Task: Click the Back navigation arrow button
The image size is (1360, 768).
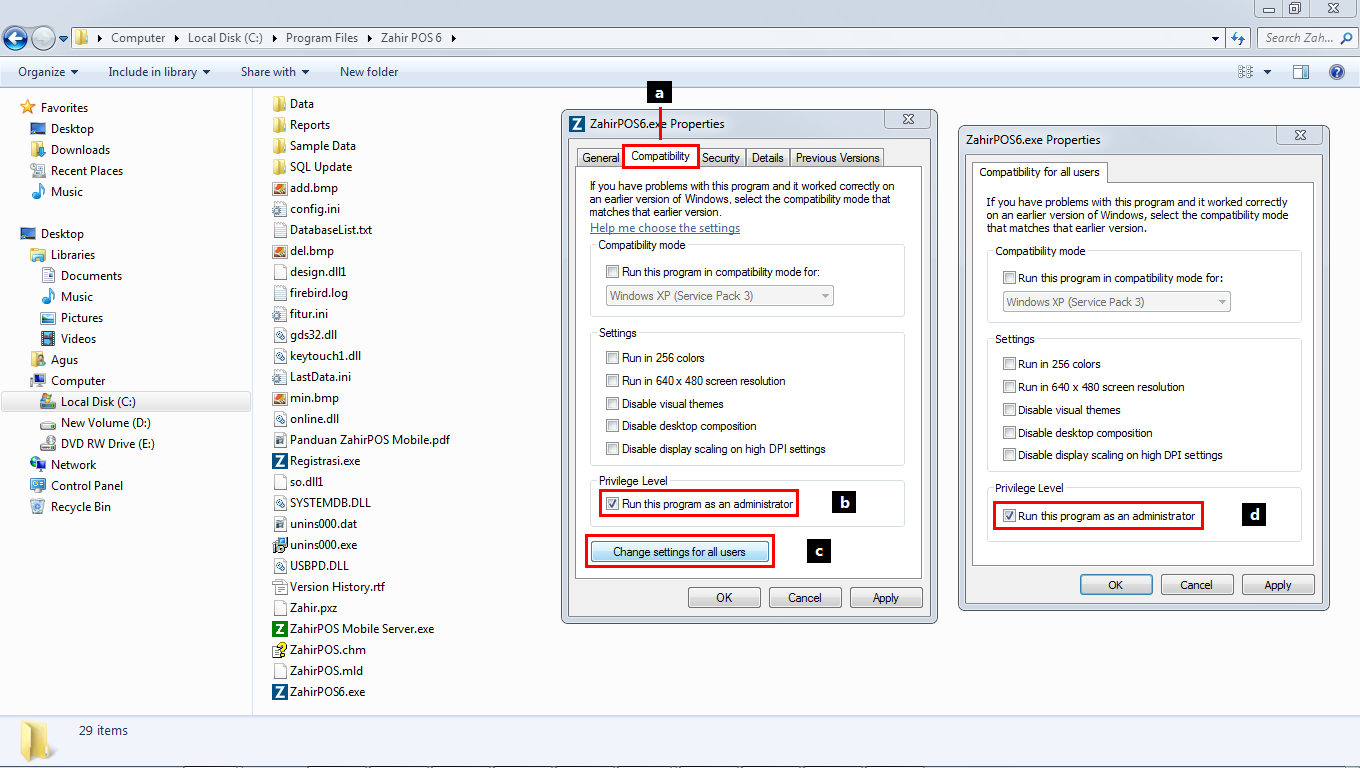Action: pyautogui.click(x=15, y=38)
